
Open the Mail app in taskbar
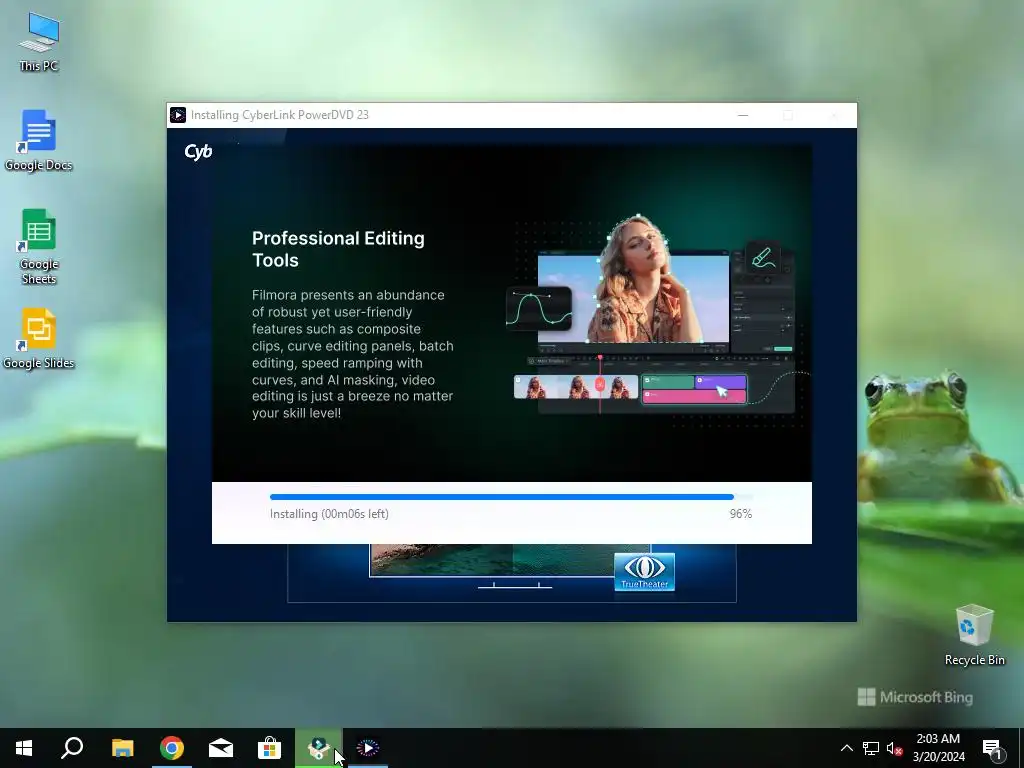[x=221, y=748]
